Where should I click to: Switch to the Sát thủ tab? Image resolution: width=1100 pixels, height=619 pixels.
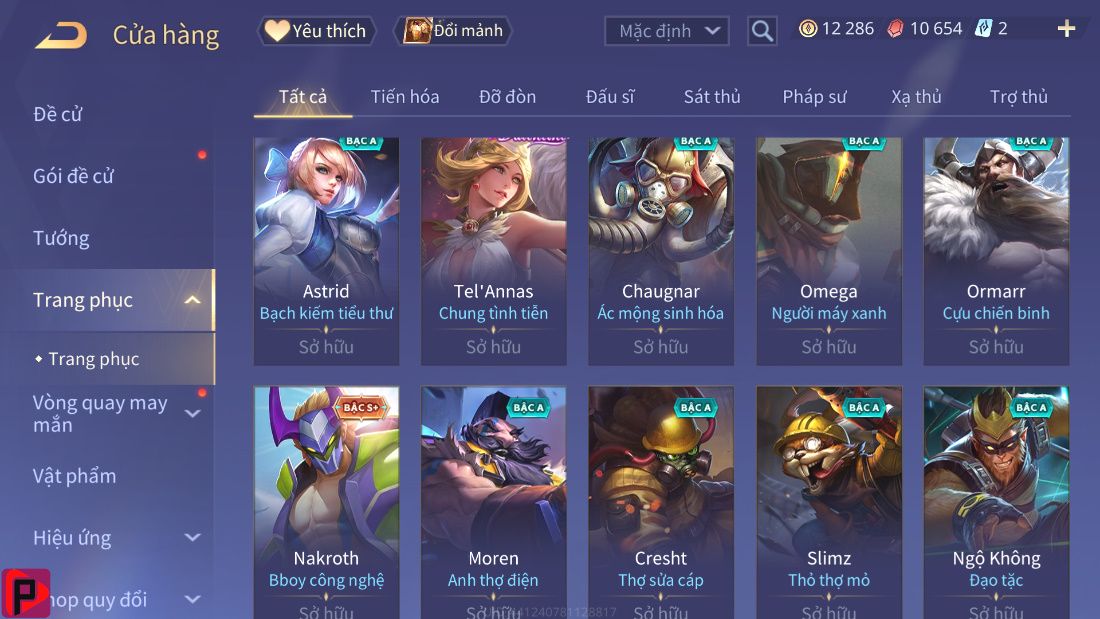(x=712, y=97)
